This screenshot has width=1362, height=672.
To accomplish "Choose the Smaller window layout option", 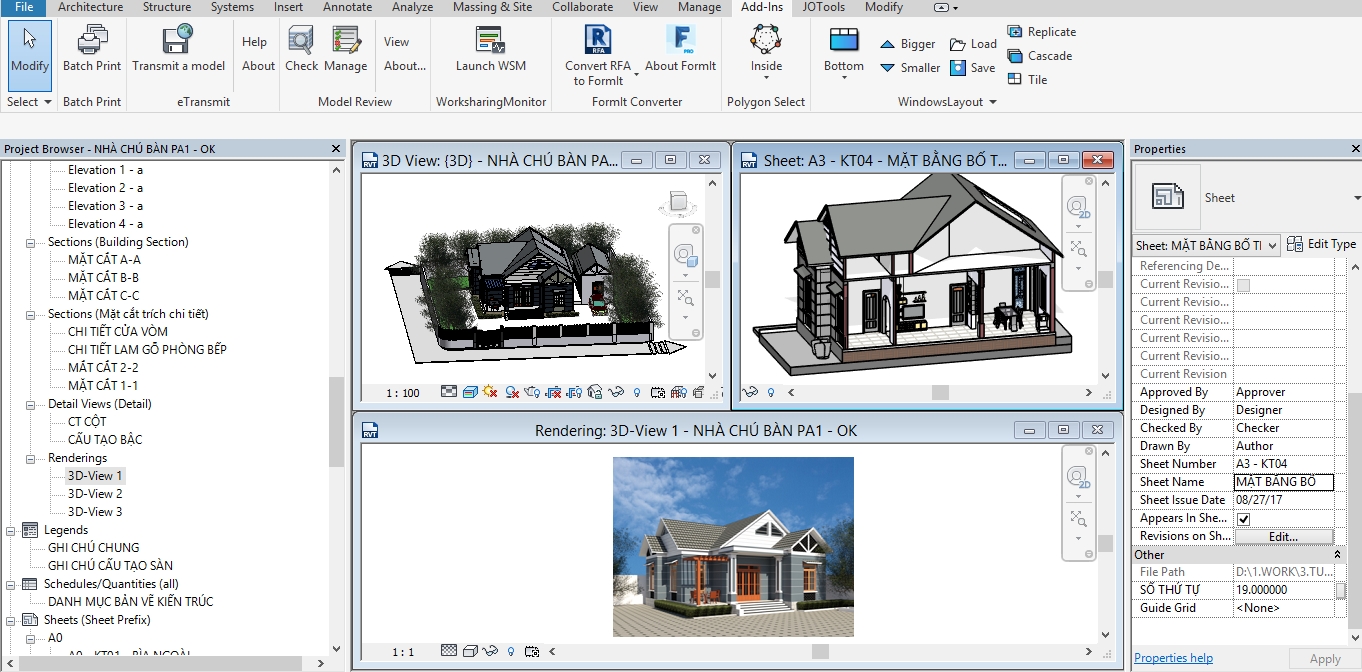I will [910, 68].
